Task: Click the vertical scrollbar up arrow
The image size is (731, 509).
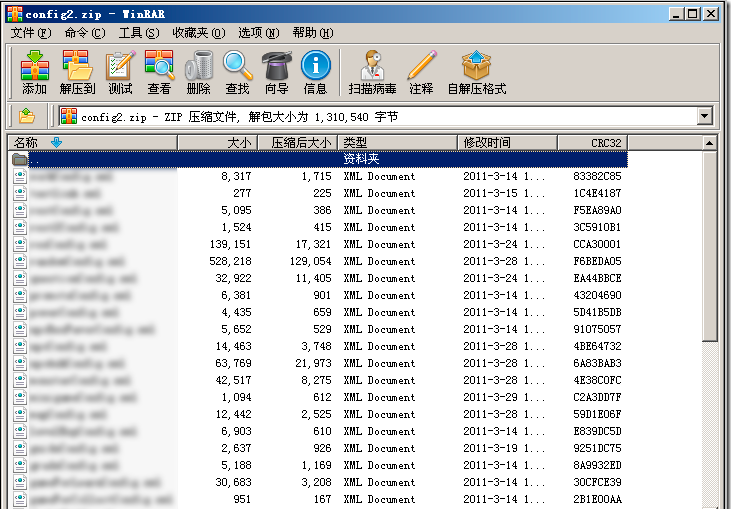Action: coord(710,143)
